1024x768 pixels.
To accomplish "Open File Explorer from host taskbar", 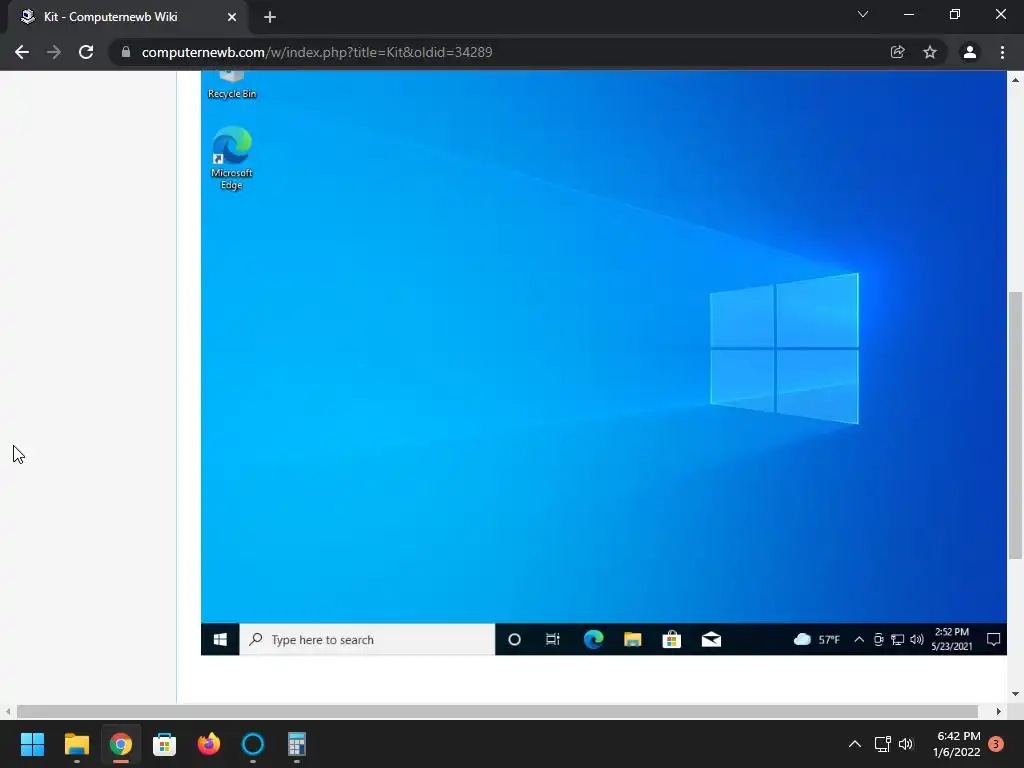I will pyautogui.click(x=76, y=744).
